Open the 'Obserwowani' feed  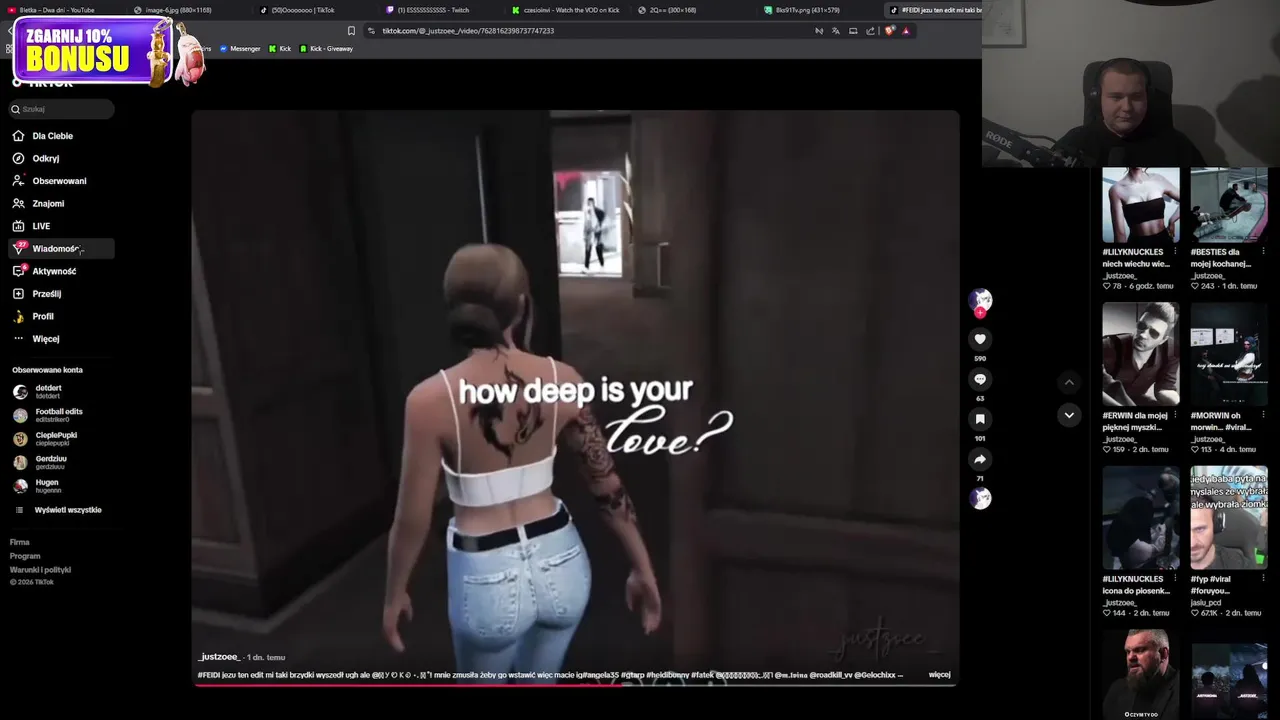59,181
